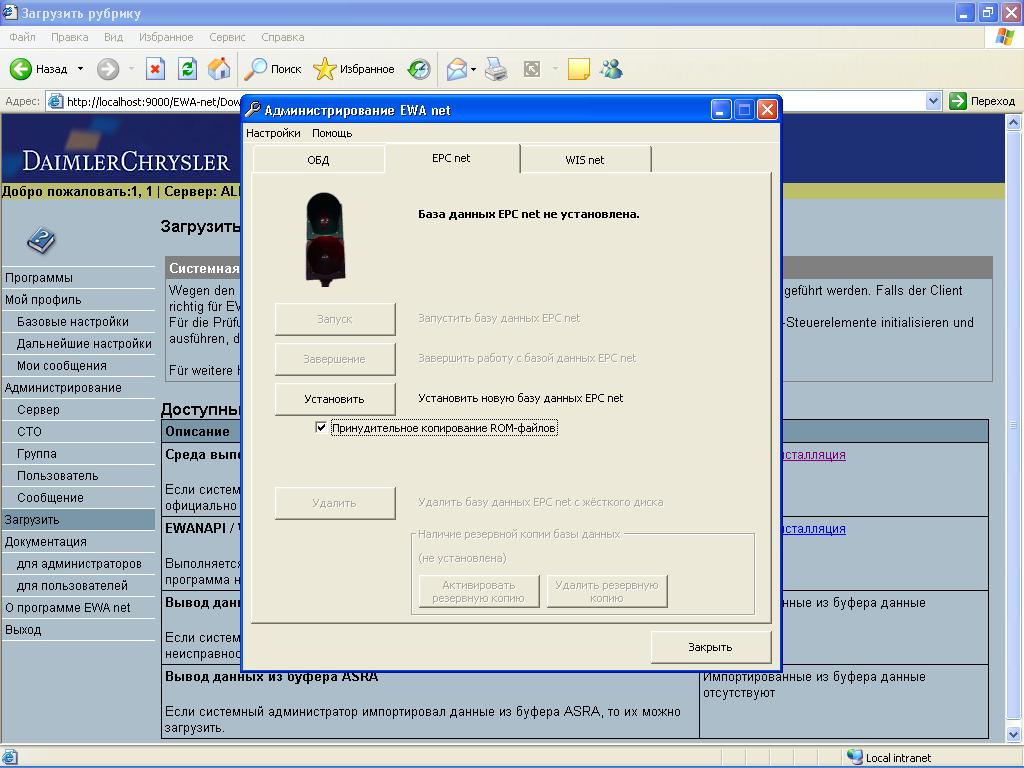Click the Mail envelope icon

[x=456, y=69]
